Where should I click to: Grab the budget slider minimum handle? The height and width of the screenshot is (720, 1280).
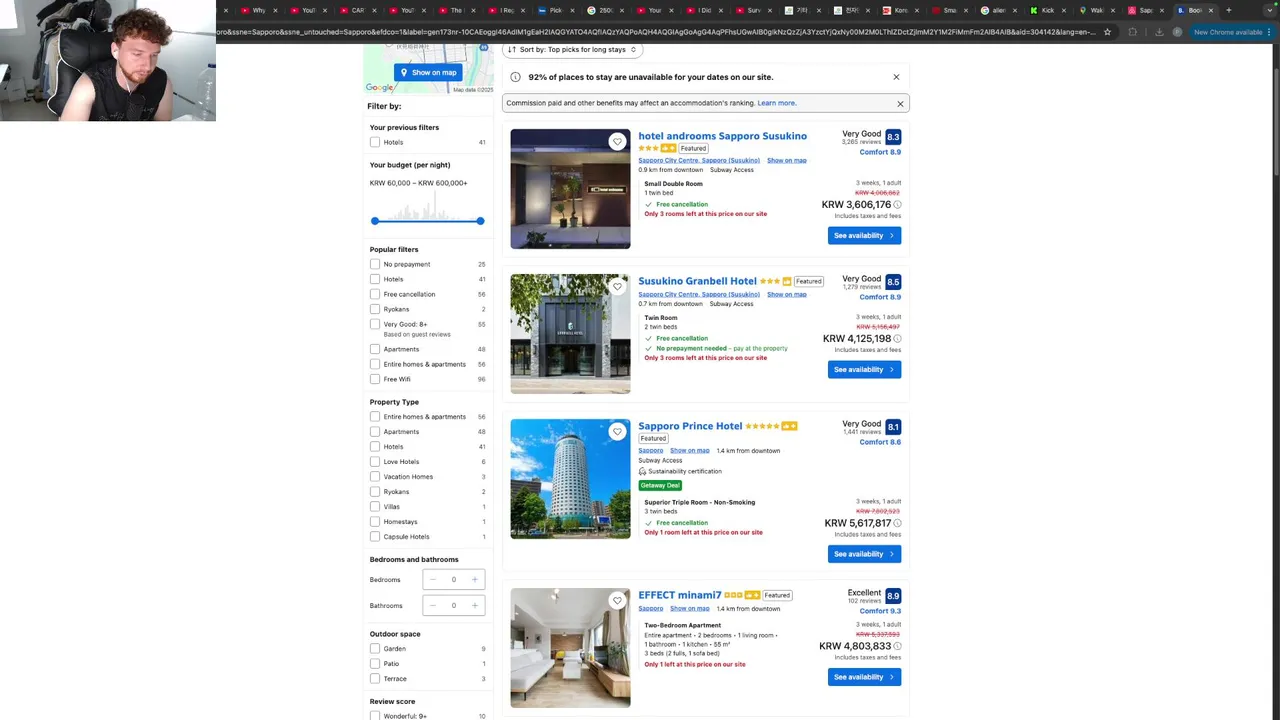[375, 221]
